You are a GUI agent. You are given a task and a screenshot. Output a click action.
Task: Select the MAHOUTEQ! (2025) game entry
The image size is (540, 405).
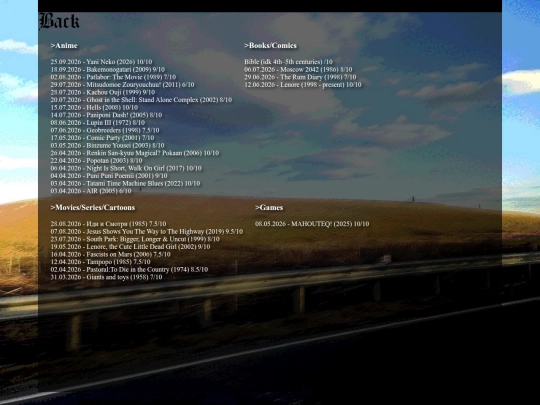(x=312, y=224)
